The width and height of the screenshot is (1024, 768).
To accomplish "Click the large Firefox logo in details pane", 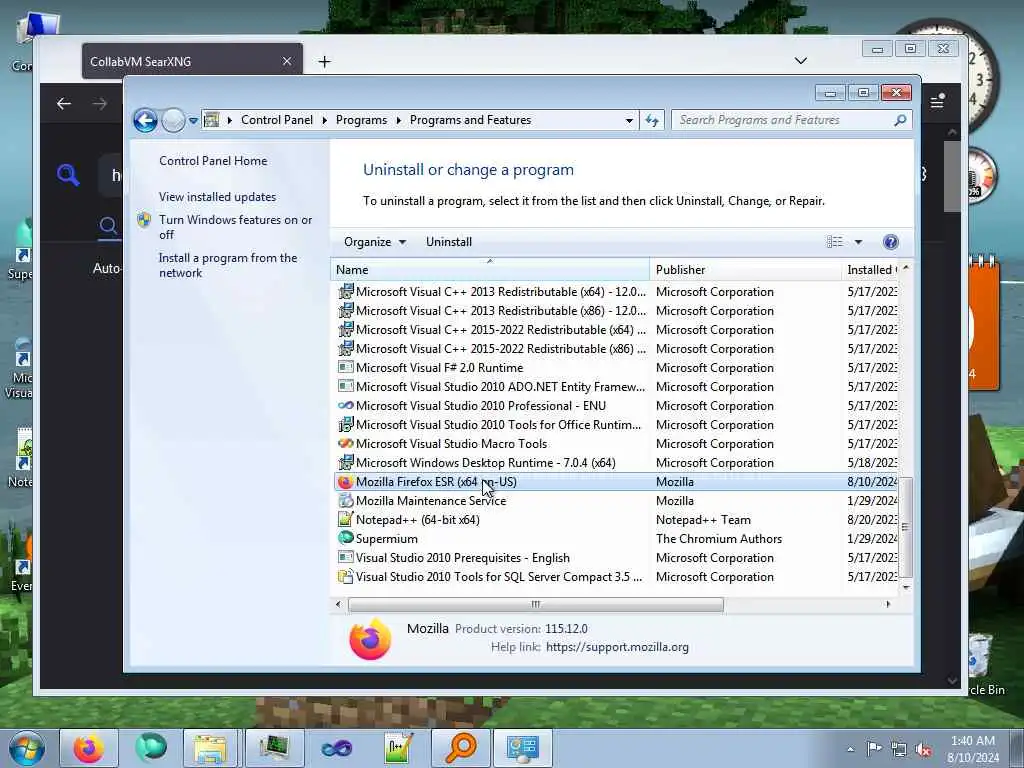I will click(x=370, y=639).
